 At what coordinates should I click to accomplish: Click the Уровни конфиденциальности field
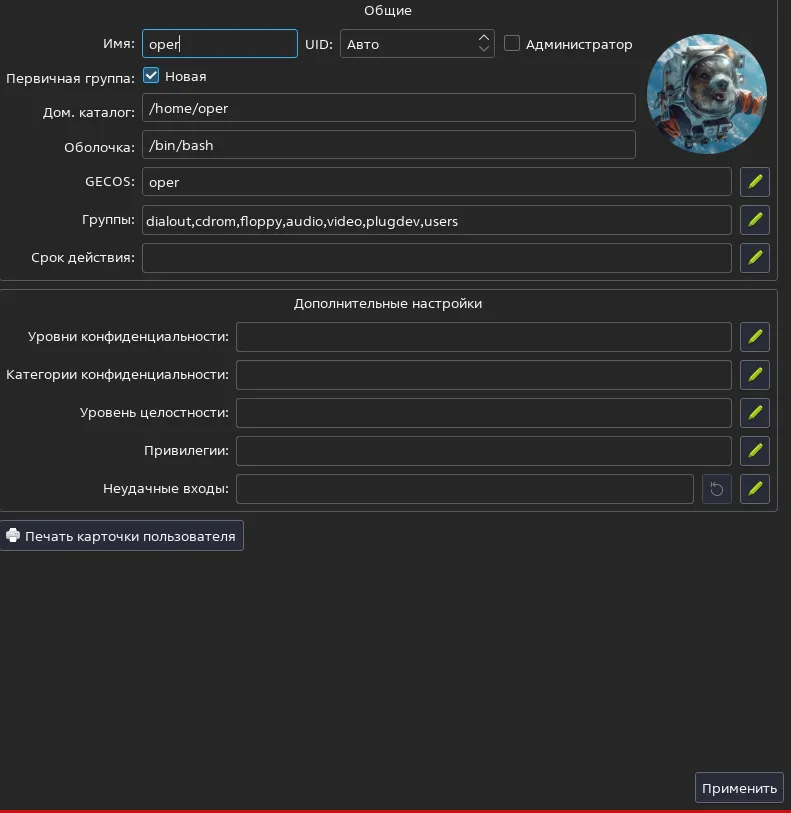(484, 337)
